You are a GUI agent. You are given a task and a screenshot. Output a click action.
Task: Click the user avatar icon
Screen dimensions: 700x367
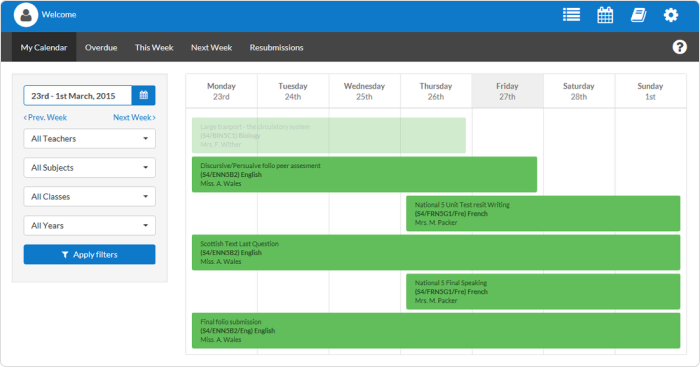coord(26,15)
